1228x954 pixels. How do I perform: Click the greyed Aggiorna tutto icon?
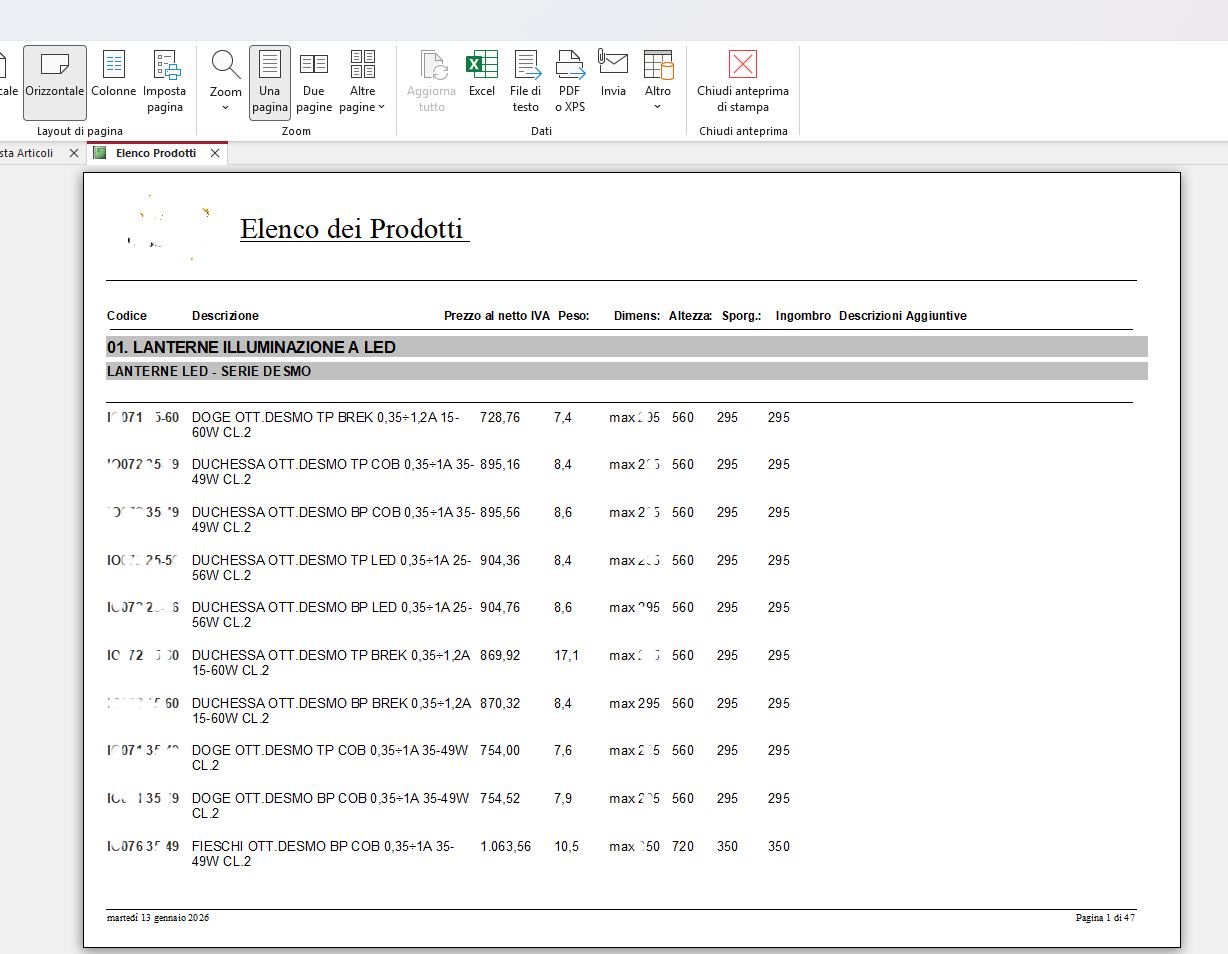(x=432, y=82)
